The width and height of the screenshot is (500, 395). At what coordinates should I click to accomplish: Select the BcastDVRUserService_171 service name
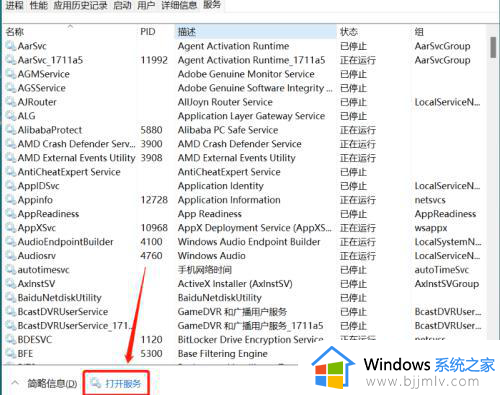(x=75, y=326)
